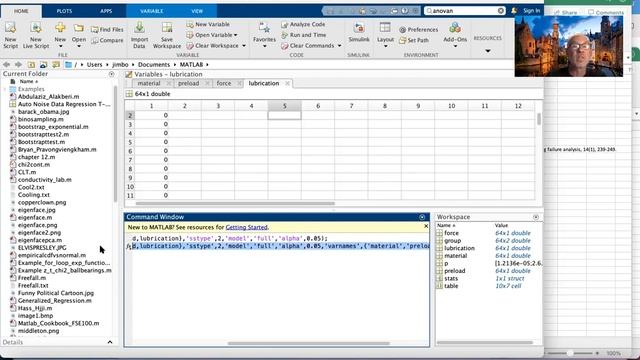Viewport: 640px width, 360px height.
Task: Click the documentation search field
Action: click(x=464, y=11)
